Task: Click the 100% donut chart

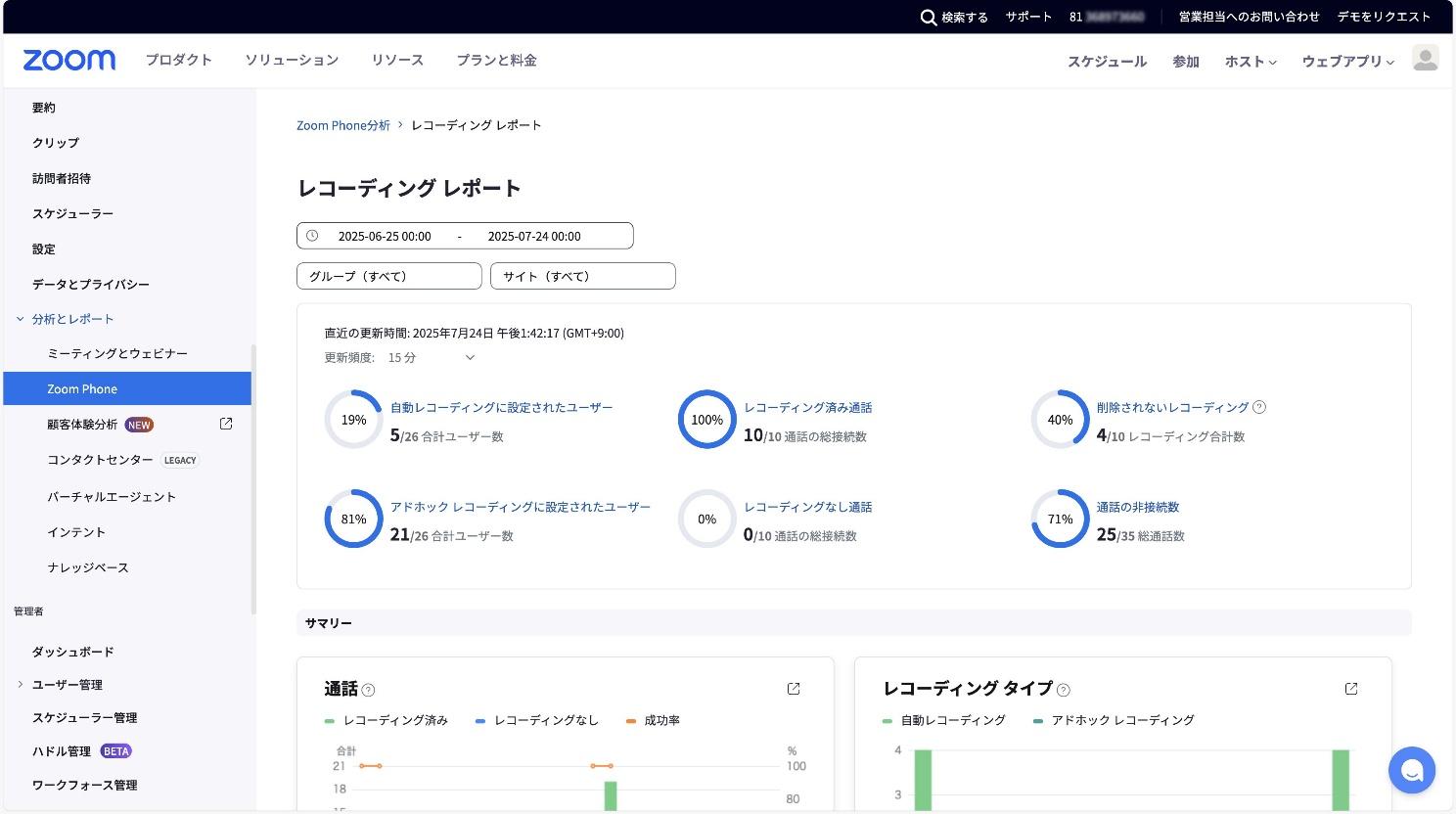Action: [706, 420]
